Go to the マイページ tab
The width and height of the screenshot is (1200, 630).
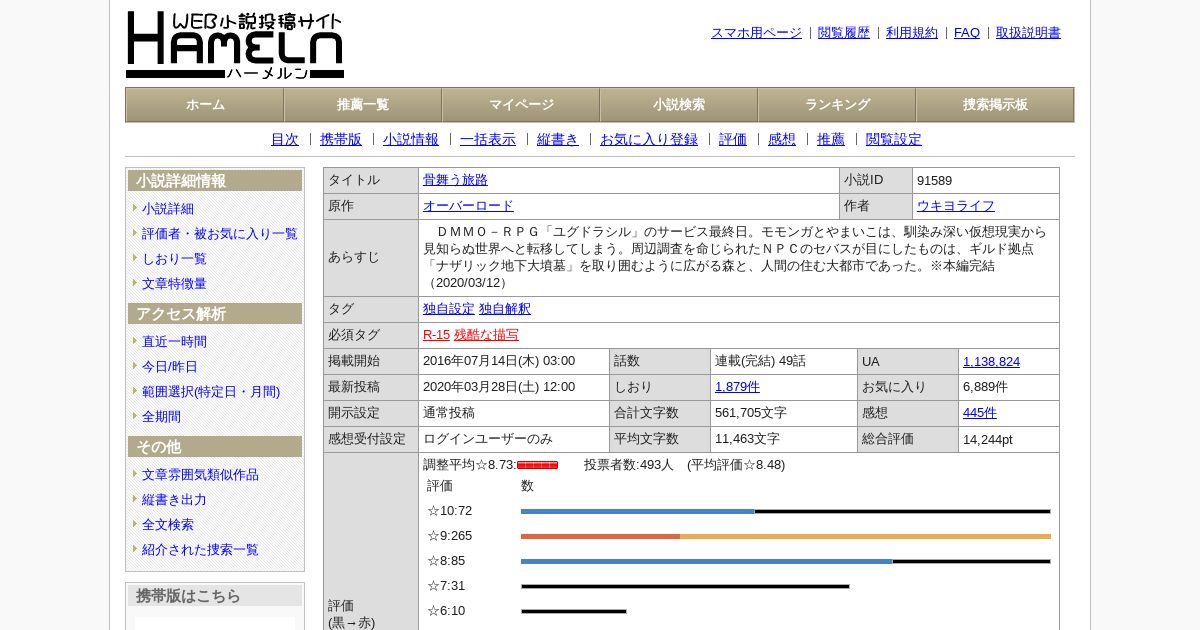(x=521, y=105)
